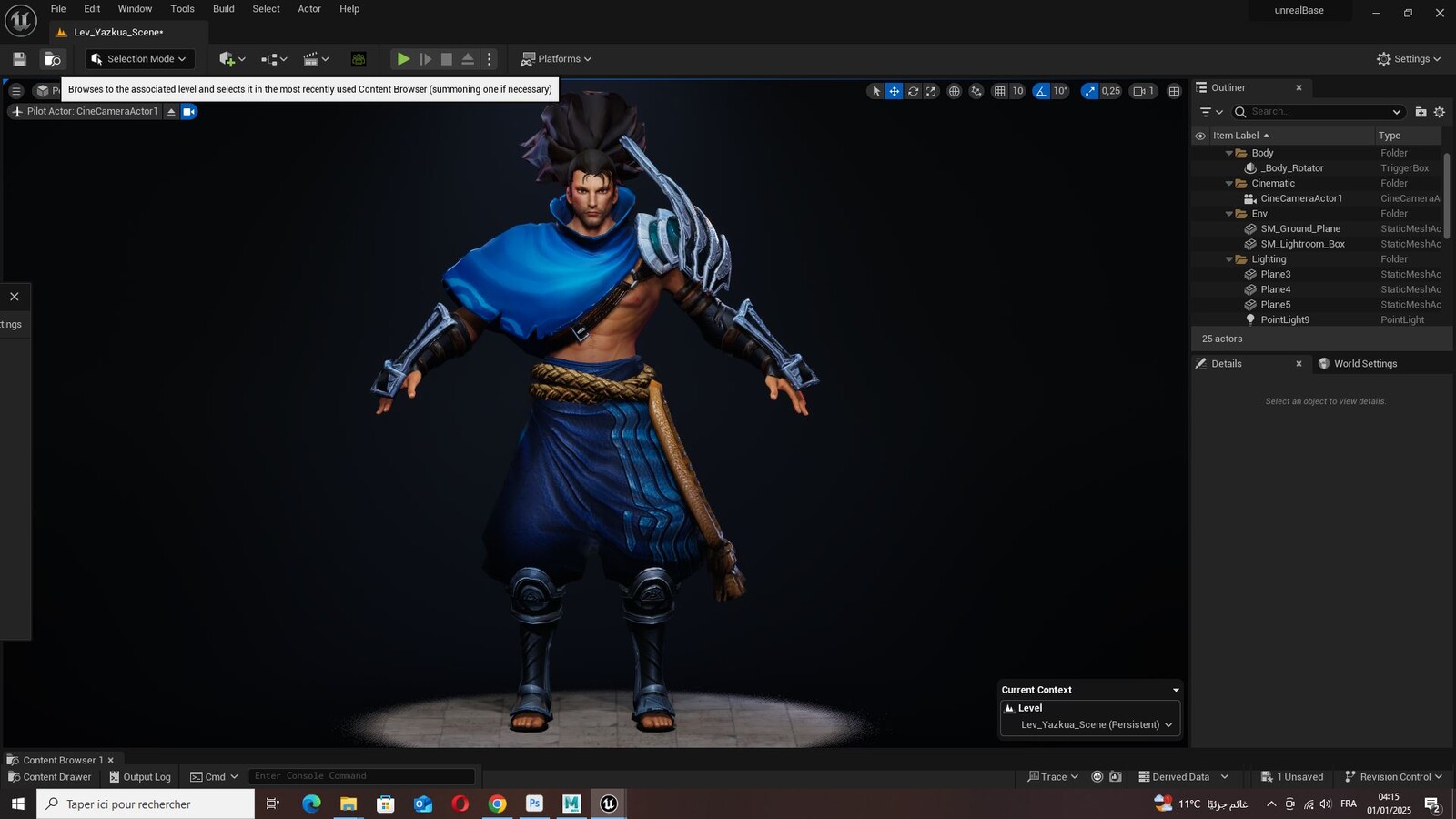Open the Cinematics clapperboard dropdown

316,59
